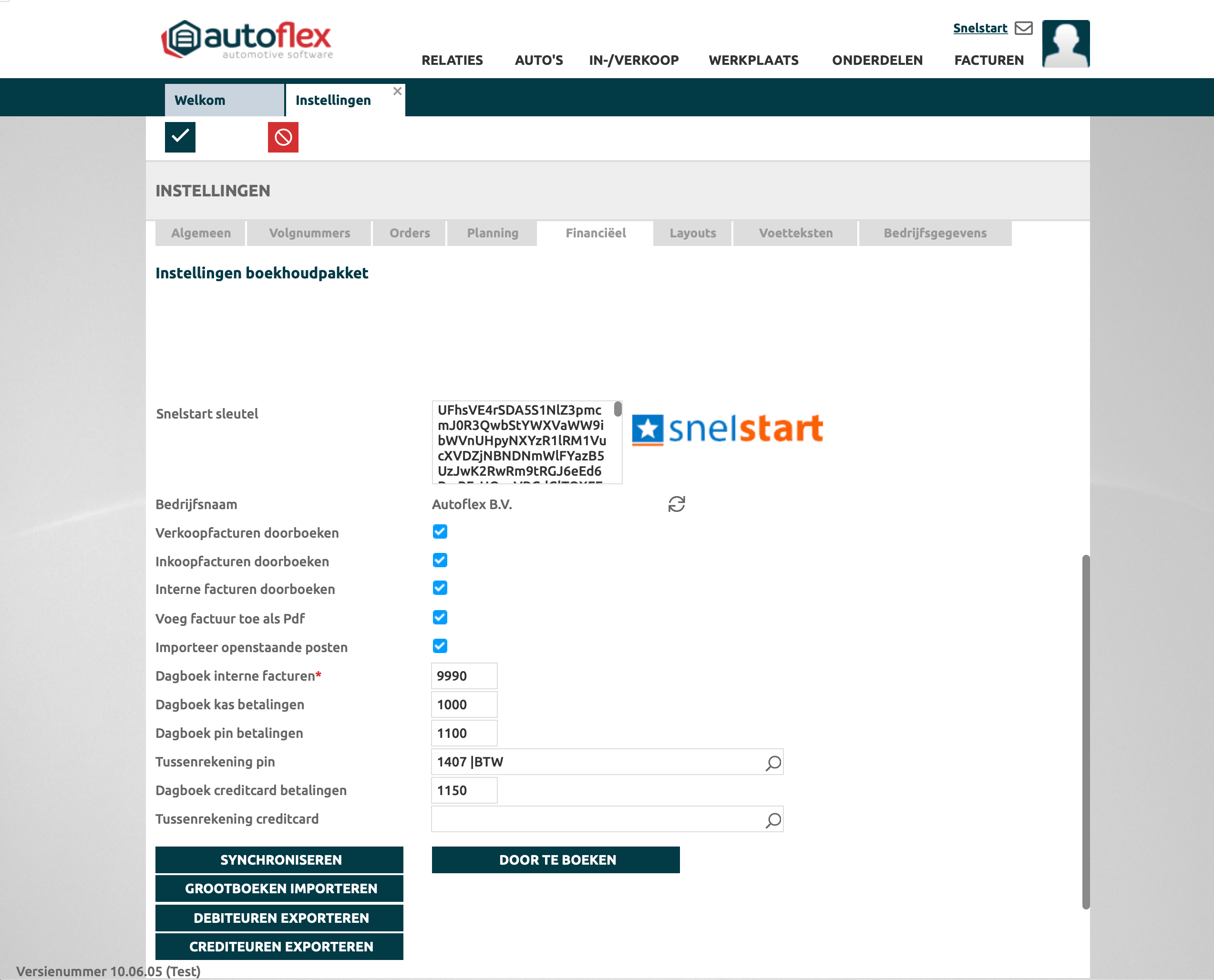This screenshot has width=1214, height=980.
Task: Click the envelope mail icon
Action: [1023, 28]
